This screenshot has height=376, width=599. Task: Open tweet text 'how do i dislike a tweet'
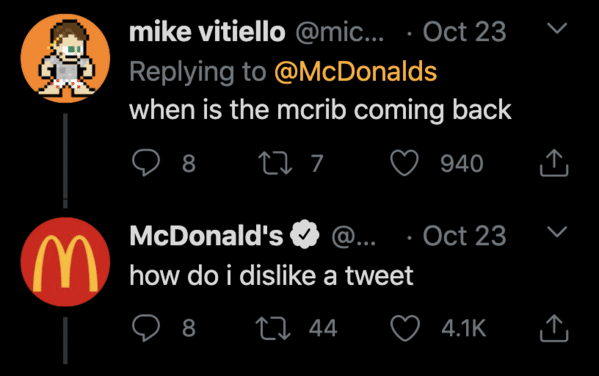[271, 275]
